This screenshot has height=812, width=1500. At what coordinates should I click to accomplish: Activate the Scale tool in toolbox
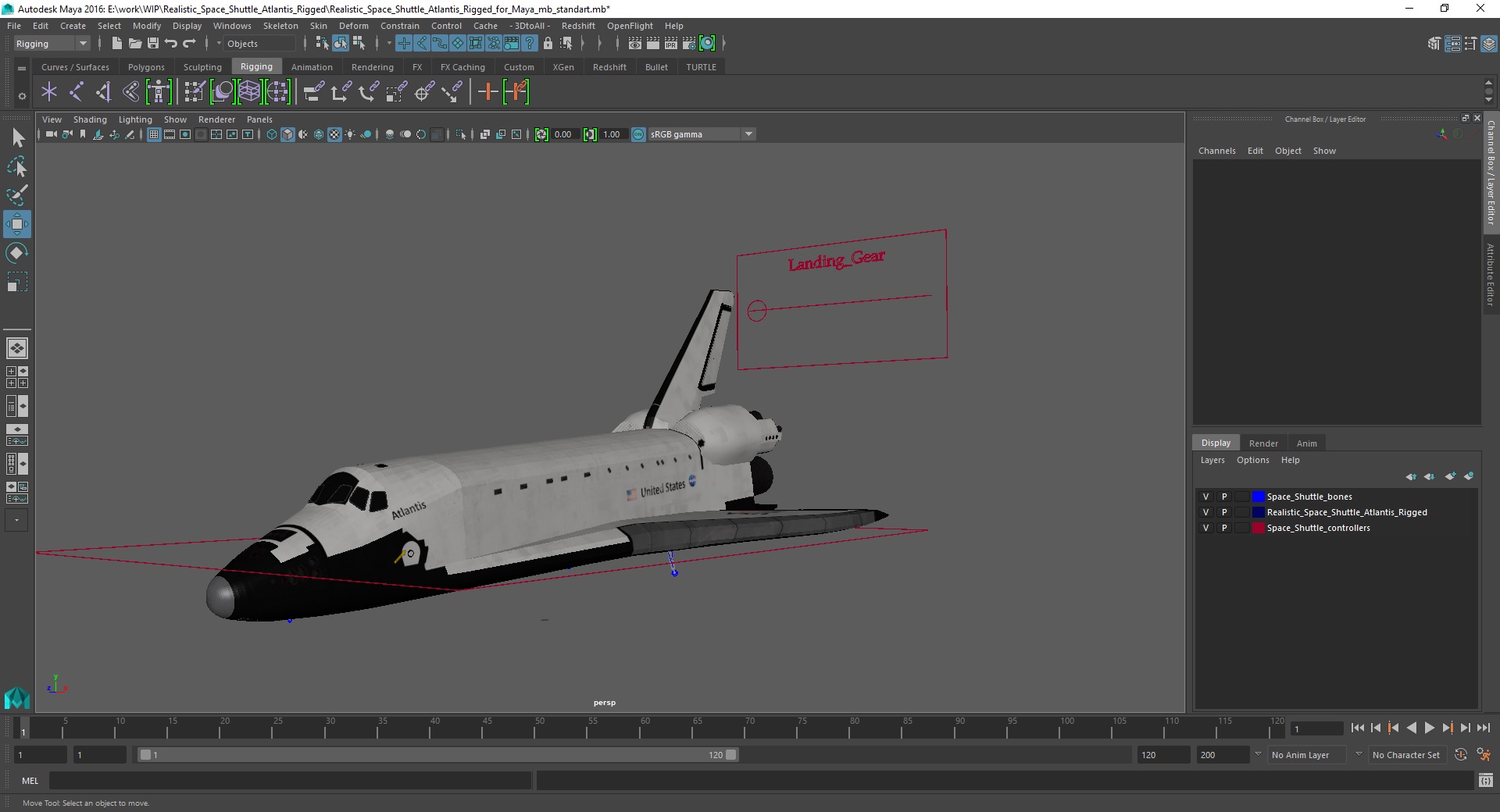(17, 282)
